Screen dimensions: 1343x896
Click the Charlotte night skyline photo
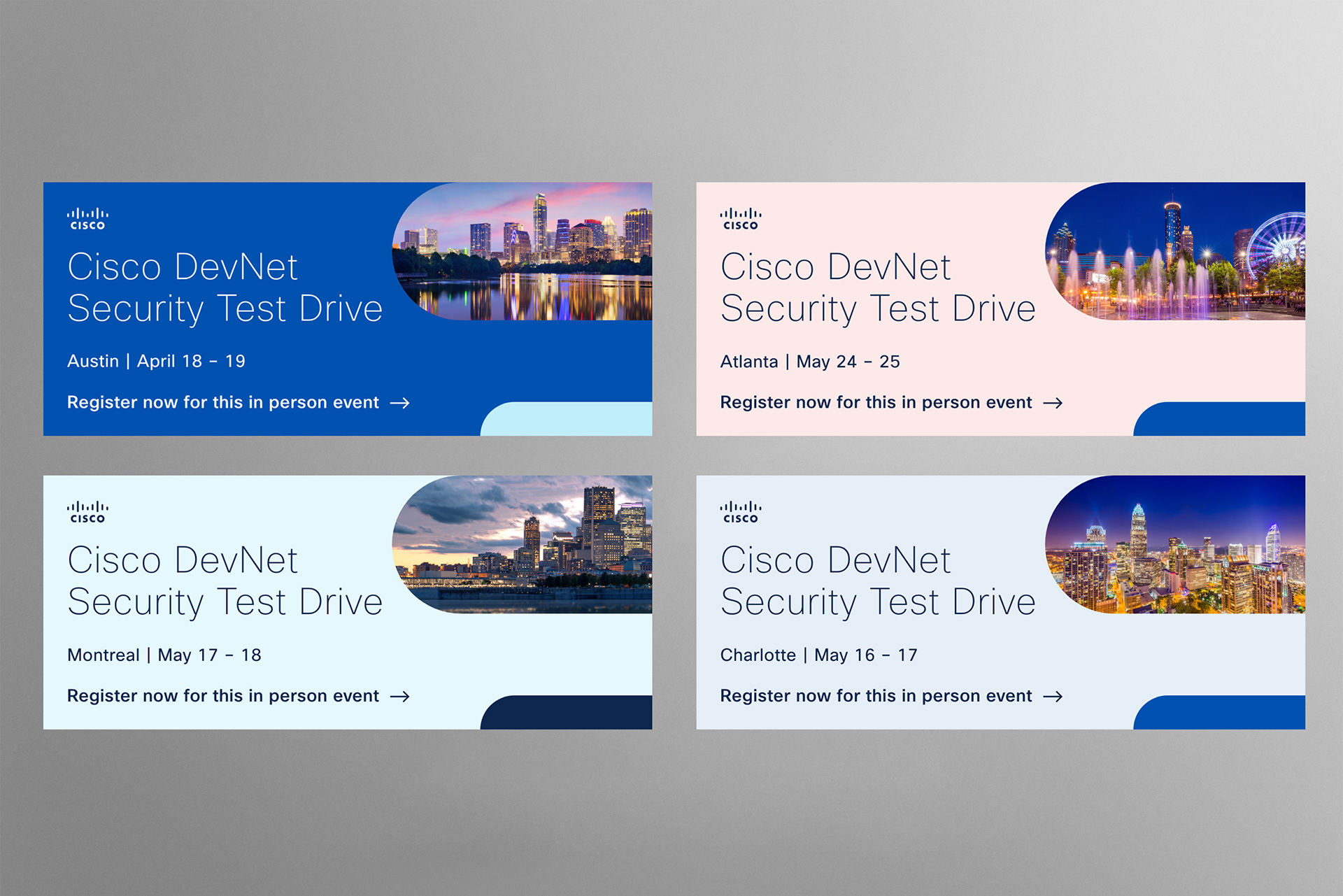click(1175, 544)
